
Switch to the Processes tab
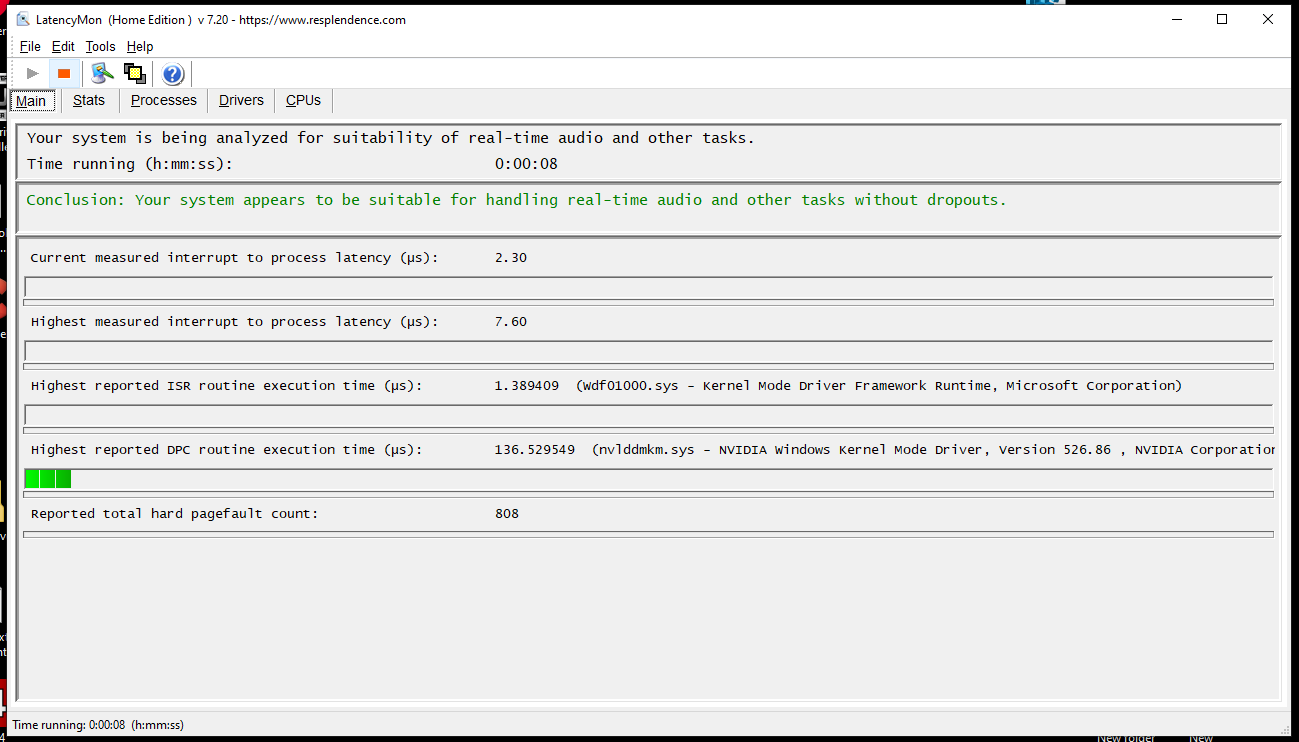(164, 100)
